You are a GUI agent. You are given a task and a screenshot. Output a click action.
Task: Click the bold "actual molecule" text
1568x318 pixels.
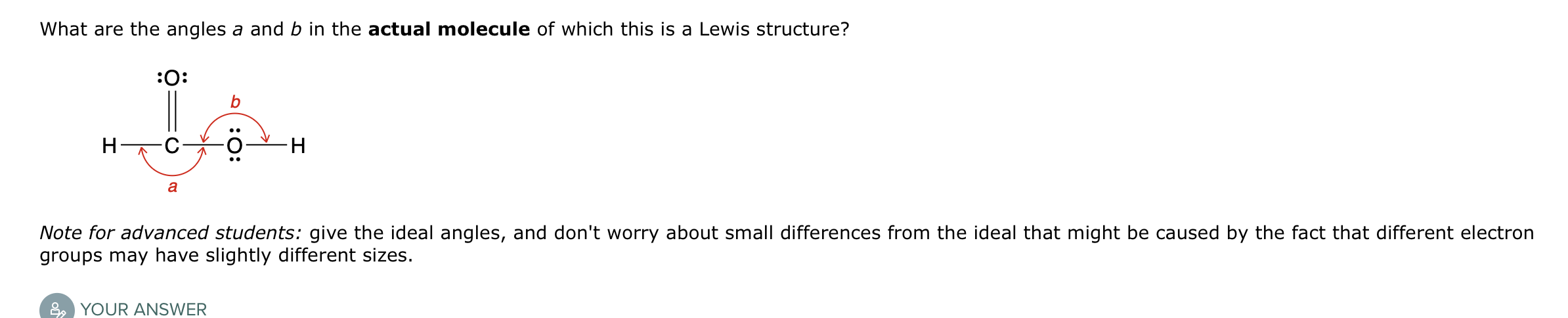448,30
